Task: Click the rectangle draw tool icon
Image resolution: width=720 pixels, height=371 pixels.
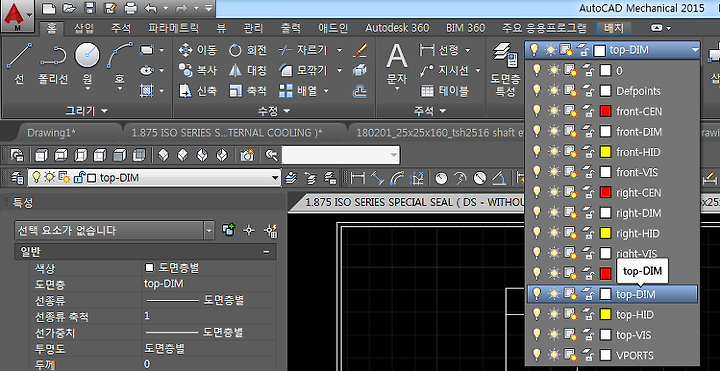Action: tap(146, 50)
